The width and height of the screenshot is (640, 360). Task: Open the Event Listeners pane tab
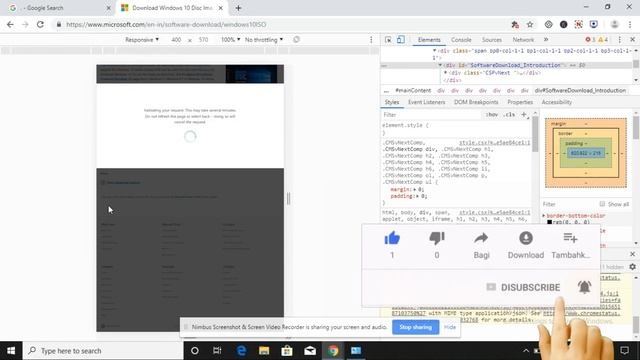point(427,102)
